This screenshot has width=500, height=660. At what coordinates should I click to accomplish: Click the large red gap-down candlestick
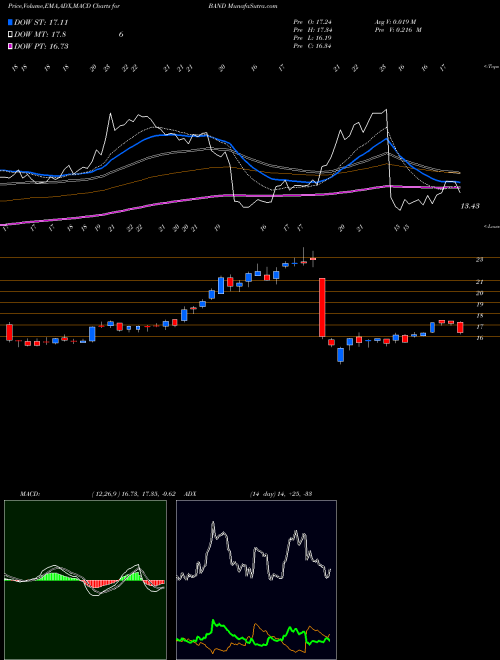[x=322, y=307]
